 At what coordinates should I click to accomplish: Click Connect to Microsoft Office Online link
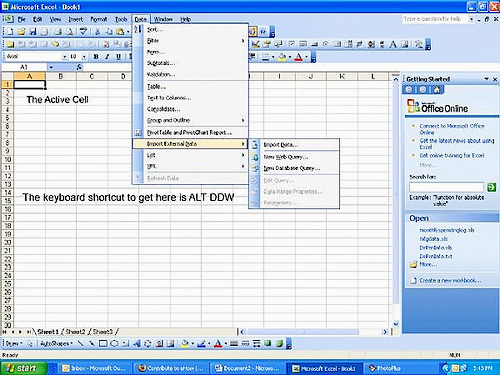(x=452, y=129)
